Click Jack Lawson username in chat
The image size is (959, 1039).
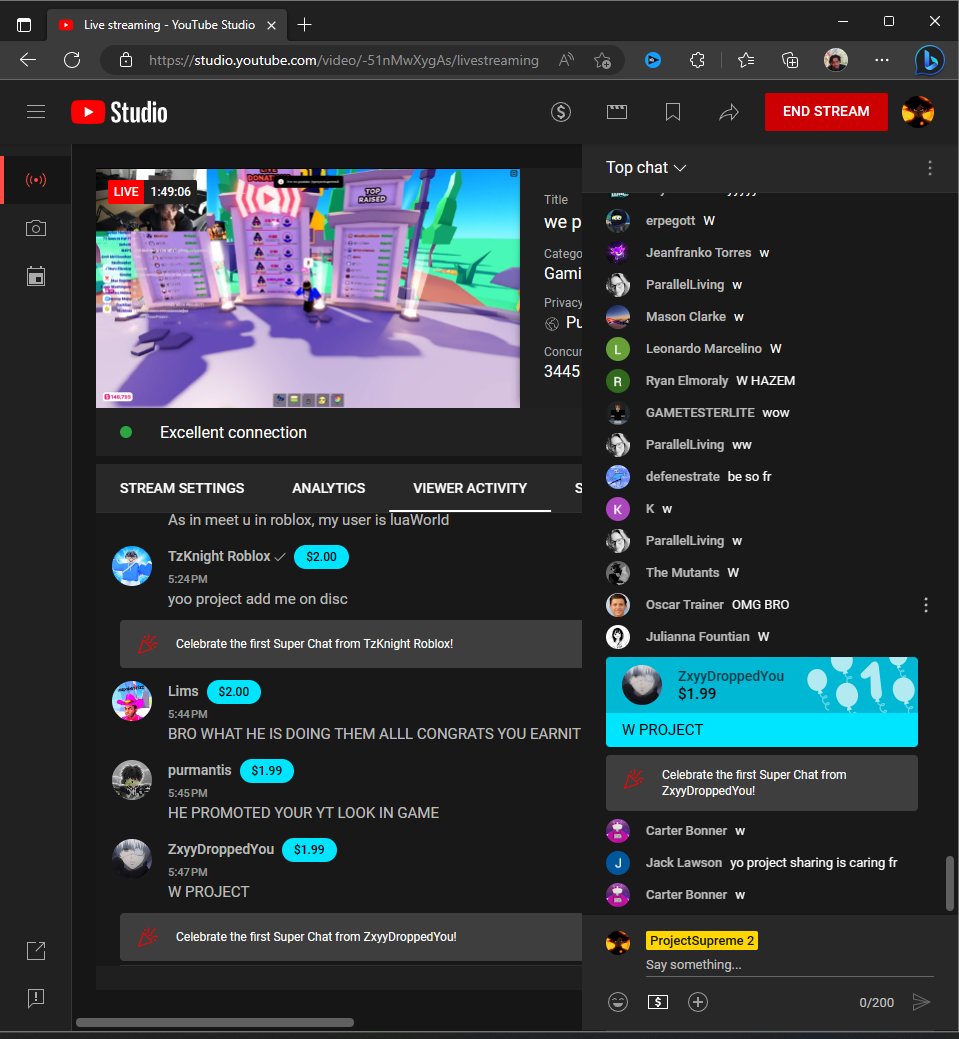pyautogui.click(x=683, y=863)
